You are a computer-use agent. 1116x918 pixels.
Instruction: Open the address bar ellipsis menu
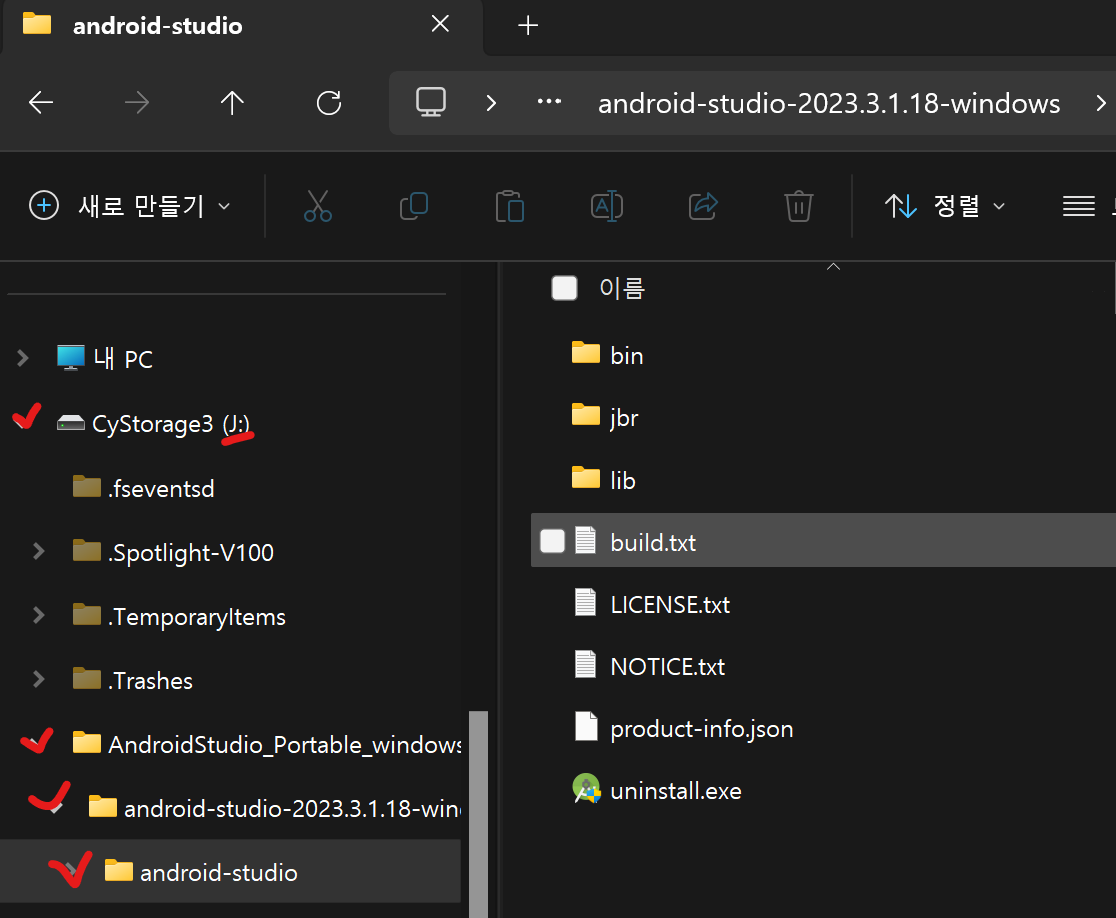pyautogui.click(x=549, y=102)
